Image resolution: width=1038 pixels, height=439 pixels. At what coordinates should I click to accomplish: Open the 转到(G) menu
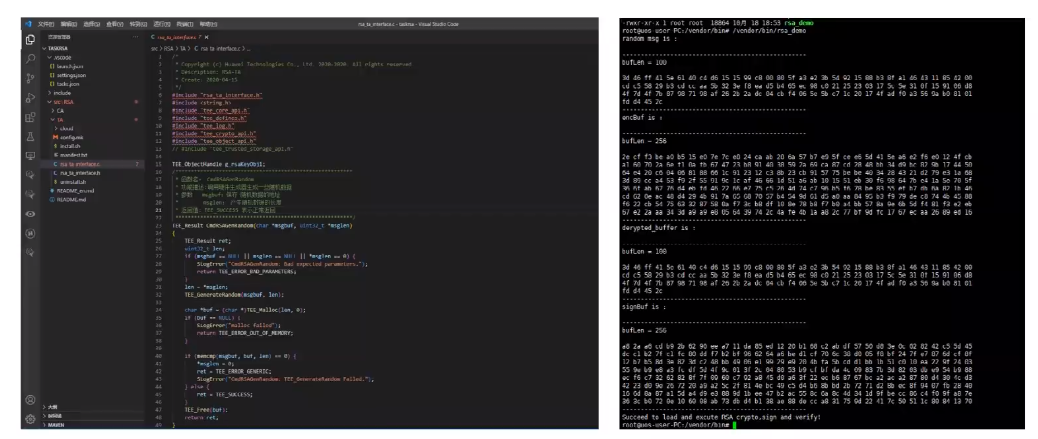[x=138, y=24]
